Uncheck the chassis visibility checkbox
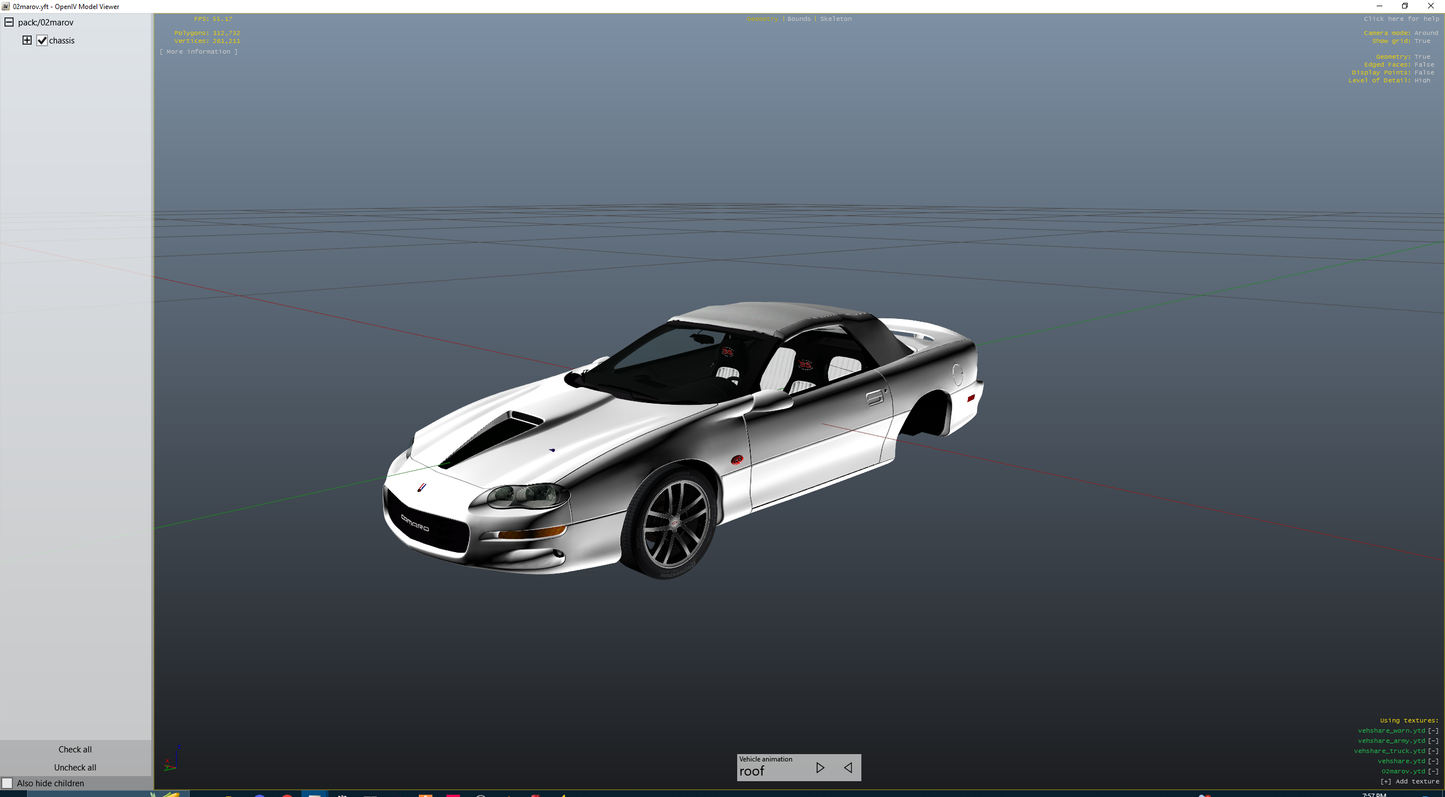Image resolution: width=1445 pixels, height=797 pixels. [42, 40]
